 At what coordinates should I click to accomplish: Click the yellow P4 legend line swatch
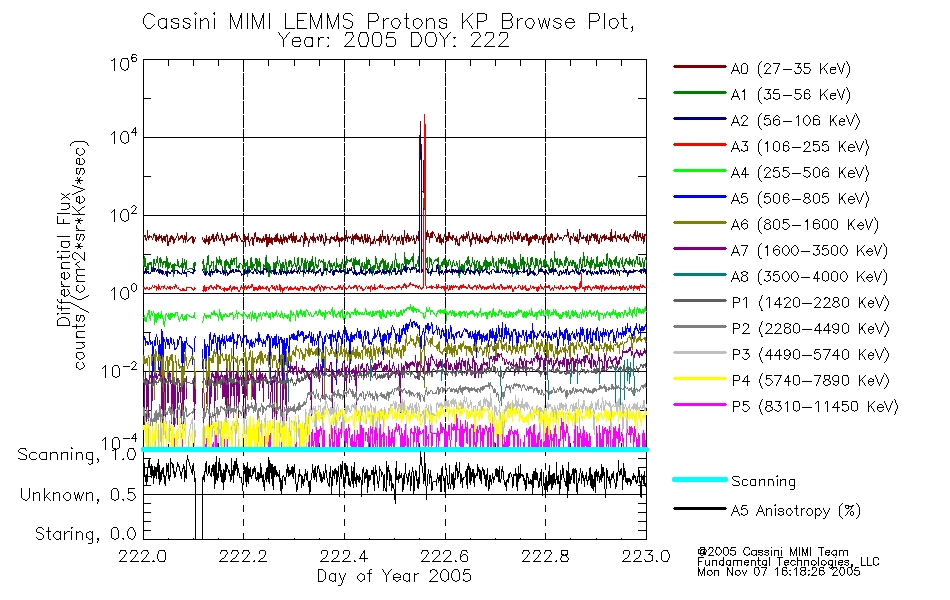point(700,379)
